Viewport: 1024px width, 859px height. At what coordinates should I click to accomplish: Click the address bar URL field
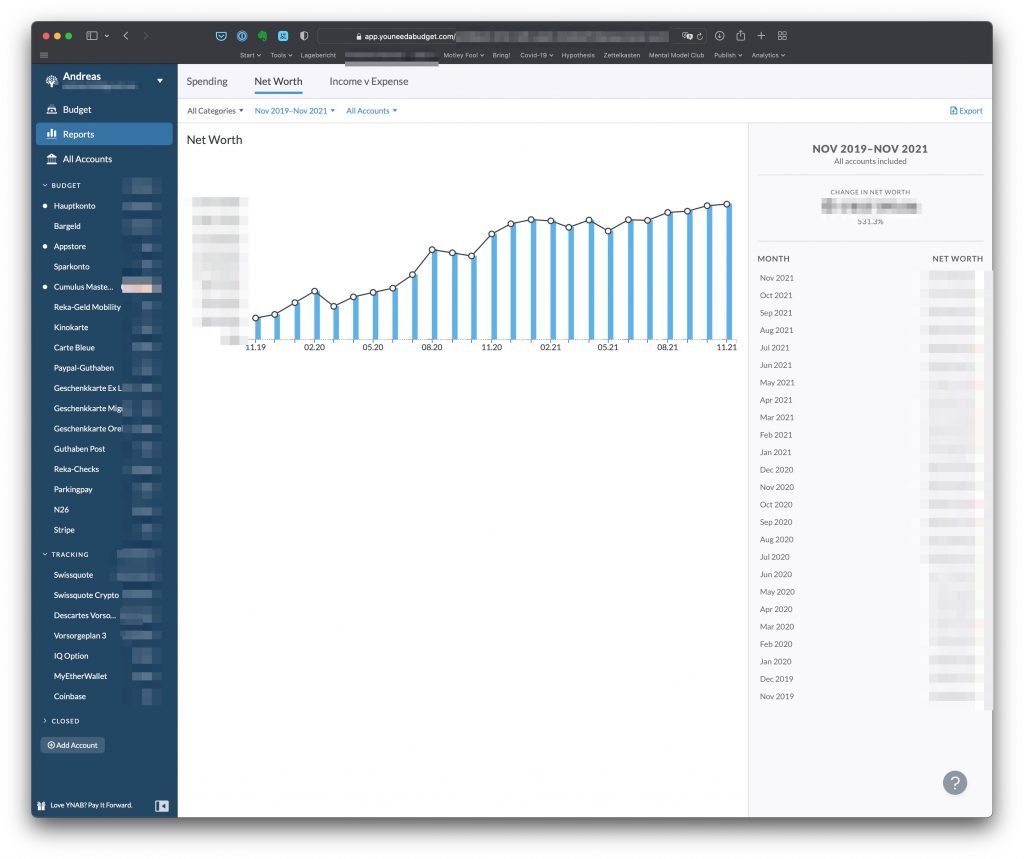pos(513,36)
